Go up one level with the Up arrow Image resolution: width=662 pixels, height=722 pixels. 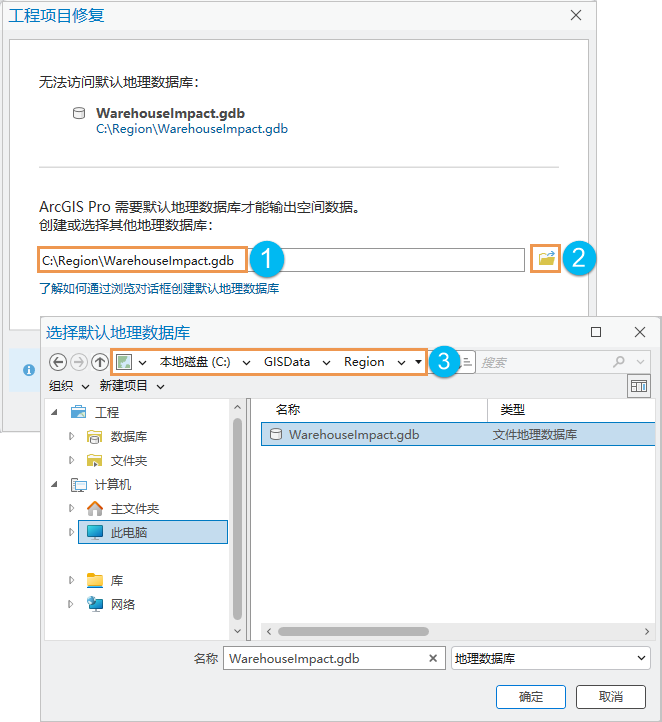[99, 362]
